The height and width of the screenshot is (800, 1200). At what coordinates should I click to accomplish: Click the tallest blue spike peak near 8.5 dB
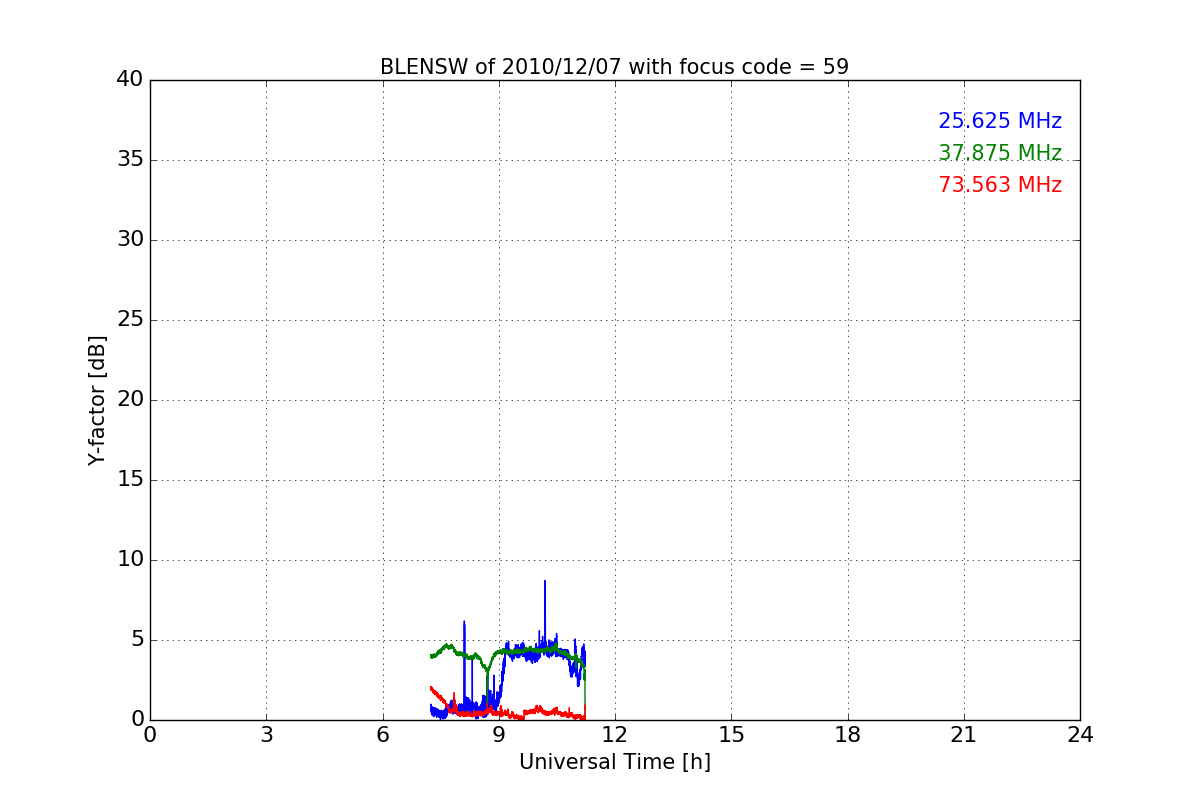(x=545, y=582)
